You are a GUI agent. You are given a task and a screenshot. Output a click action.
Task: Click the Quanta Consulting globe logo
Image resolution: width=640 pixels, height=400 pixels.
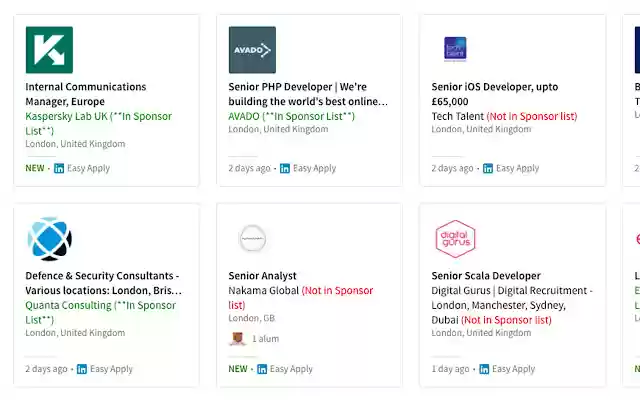49,239
